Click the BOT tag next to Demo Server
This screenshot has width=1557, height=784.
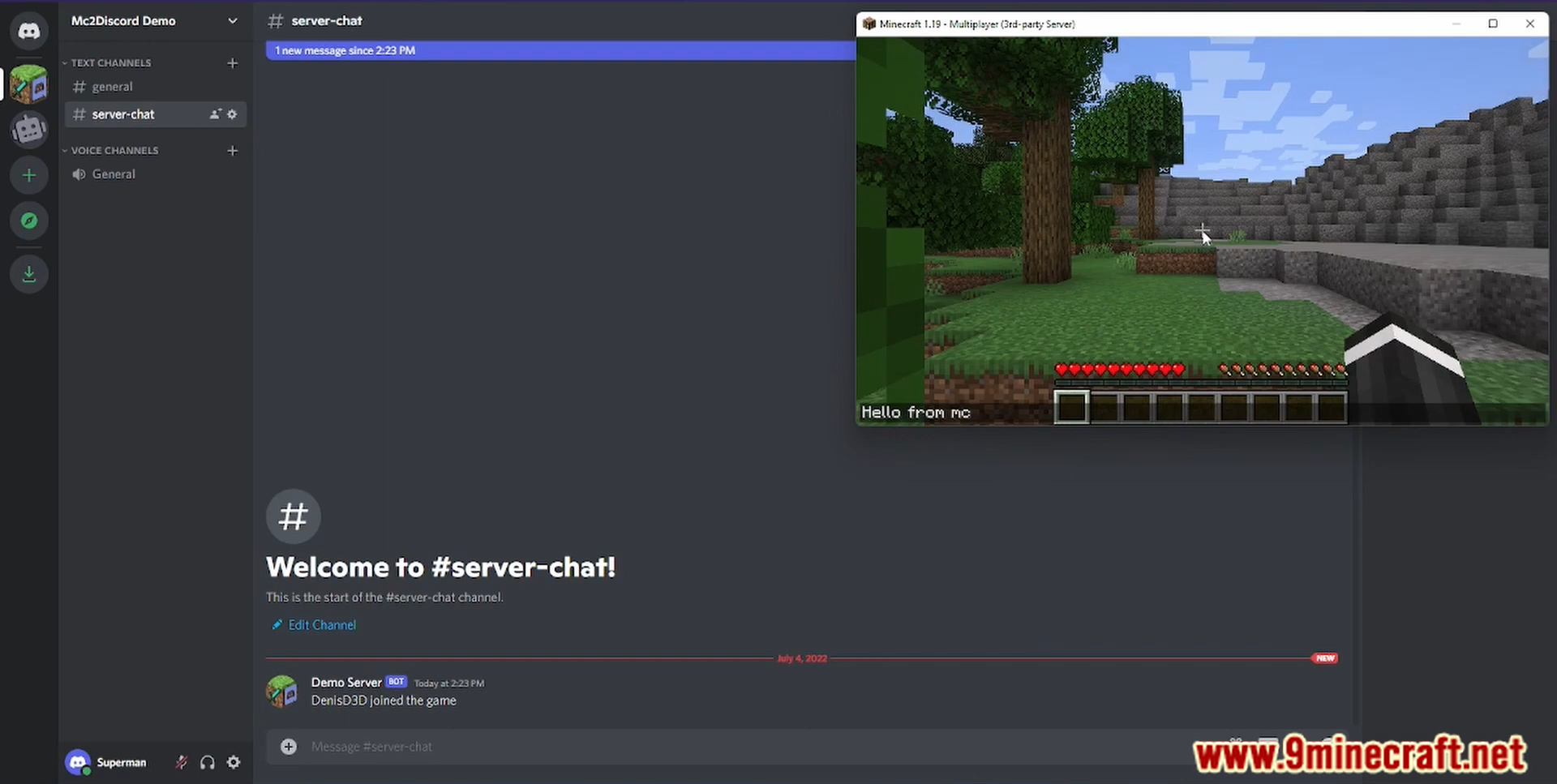click(396, 682)
